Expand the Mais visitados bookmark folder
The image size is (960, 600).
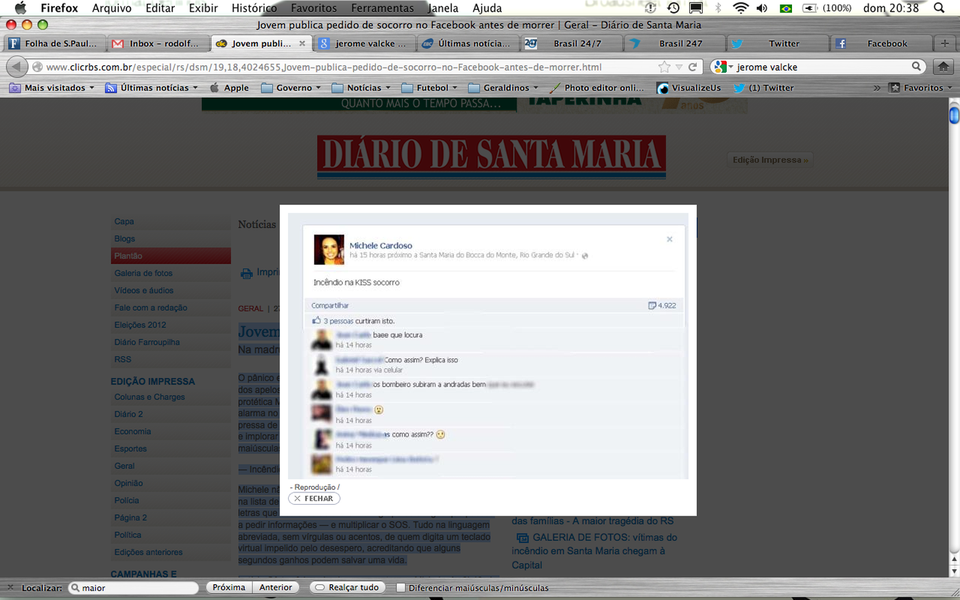coord(52,88)
